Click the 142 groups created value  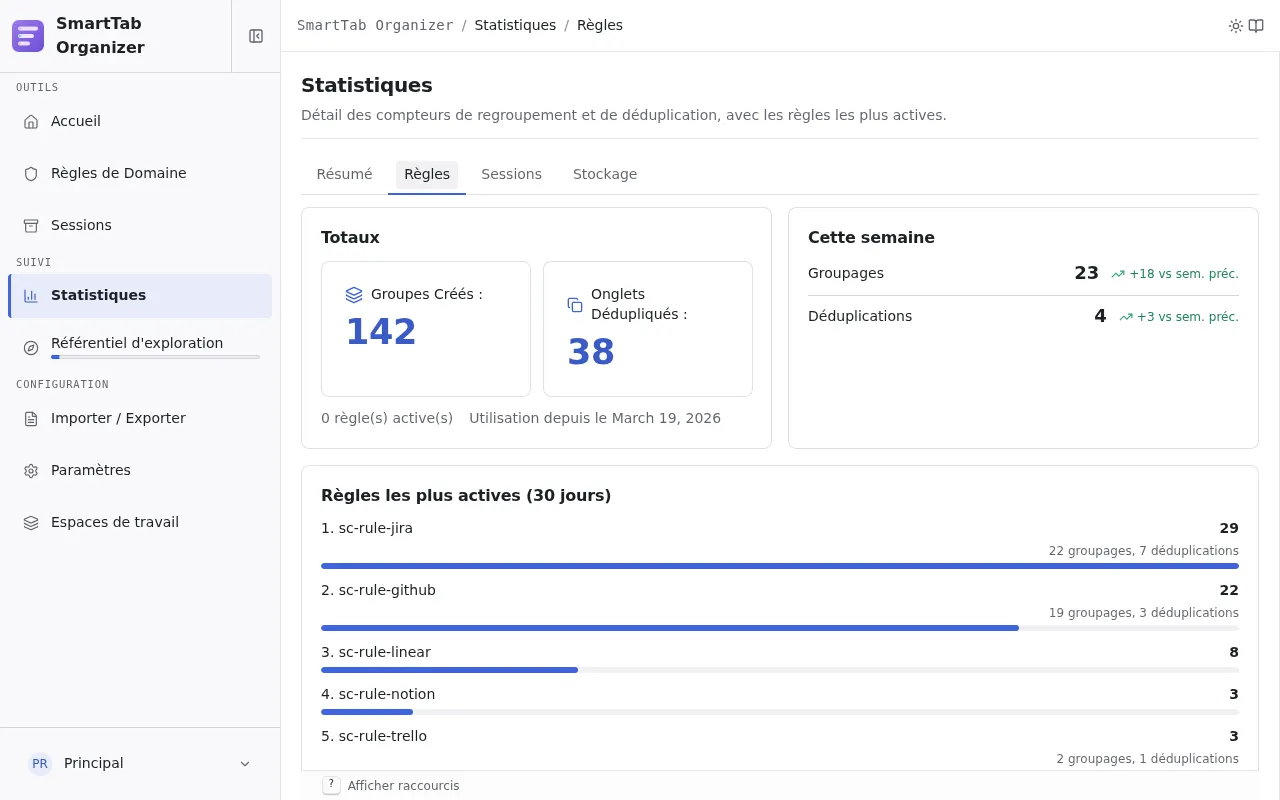point(381,332)
